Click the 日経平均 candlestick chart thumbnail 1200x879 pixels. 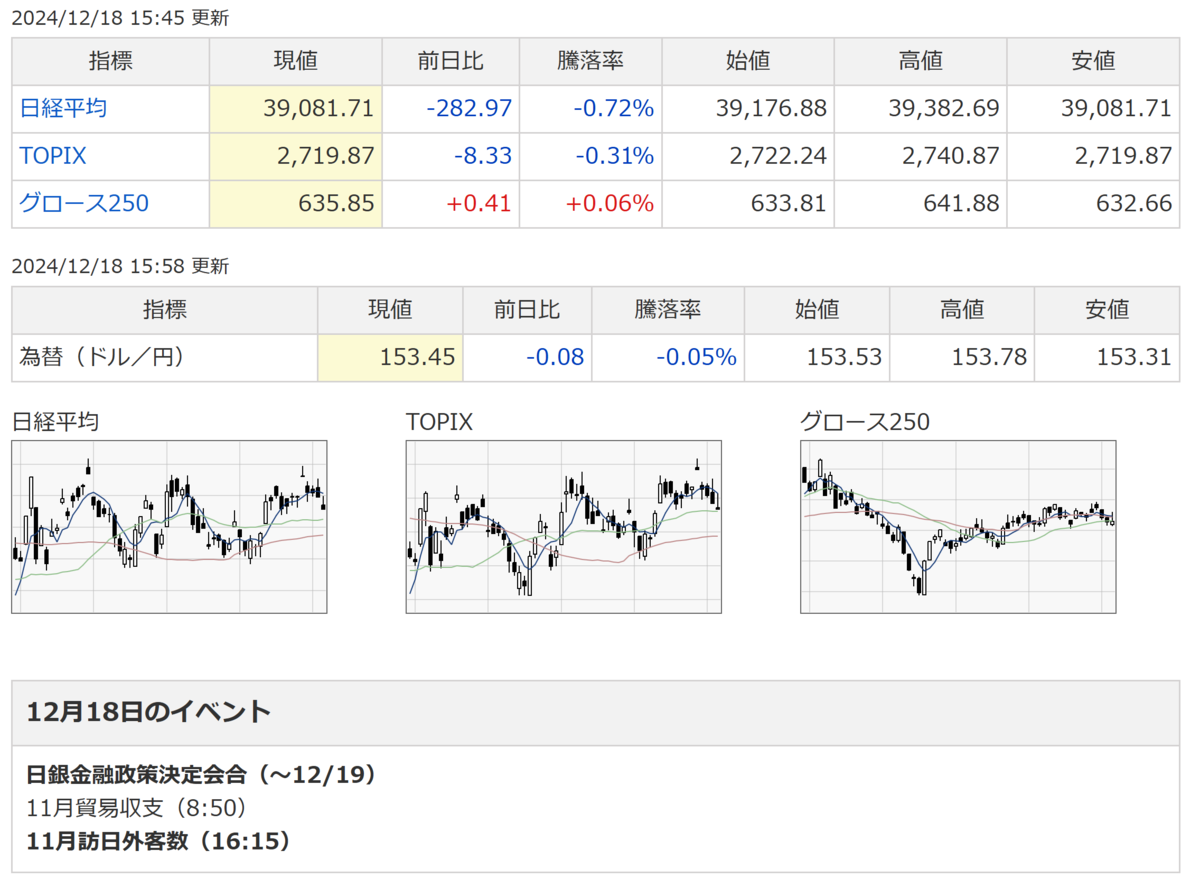point(169,526)
